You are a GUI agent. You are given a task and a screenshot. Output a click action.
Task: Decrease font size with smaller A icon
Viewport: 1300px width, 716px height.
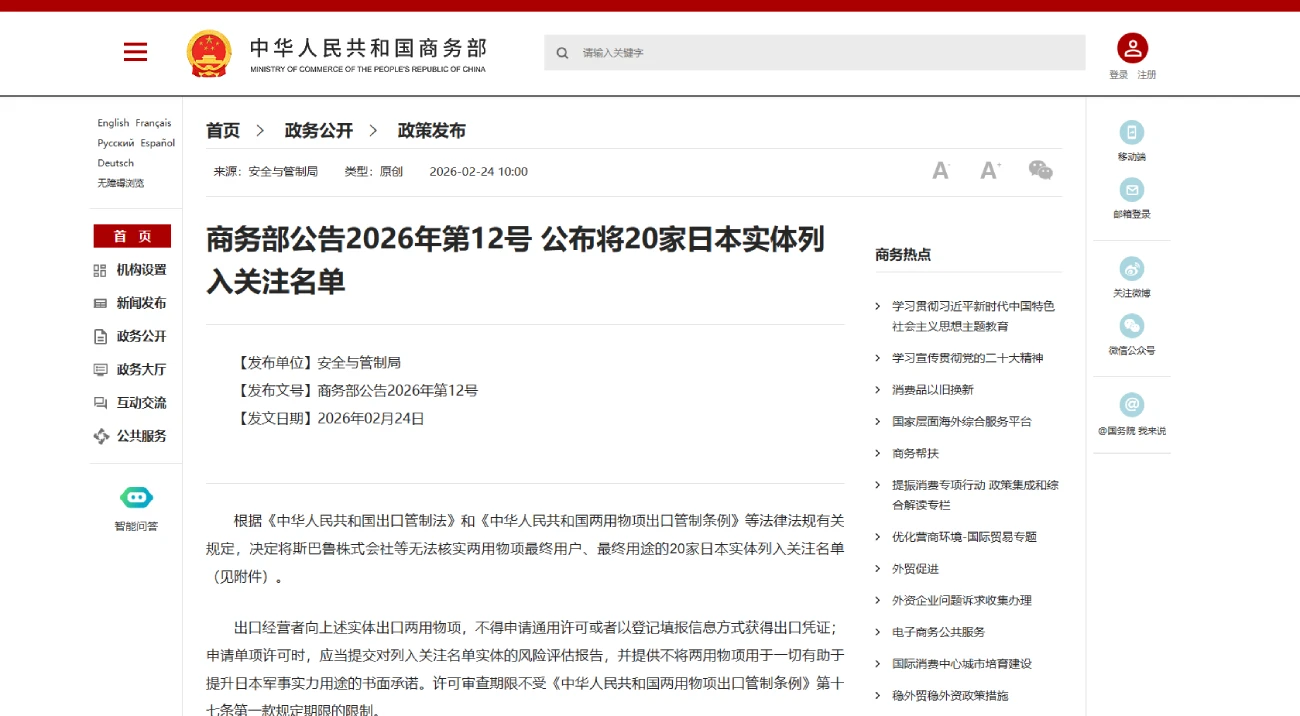tap(940, 171)
